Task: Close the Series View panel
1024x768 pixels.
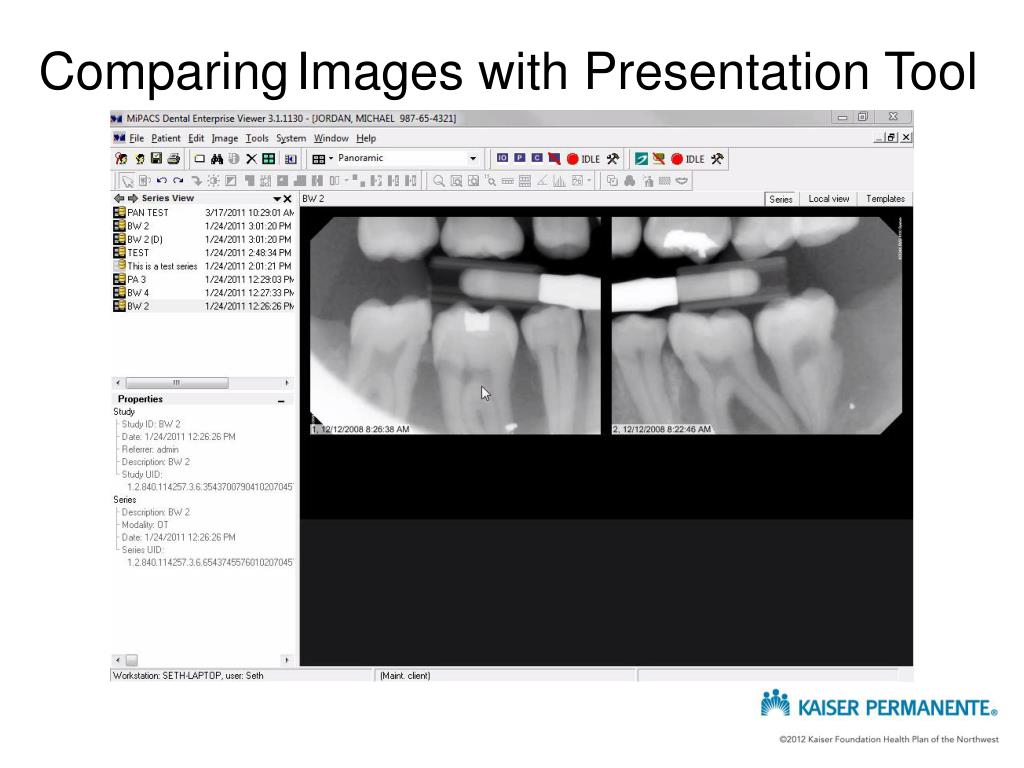Action: coord(287,199)
